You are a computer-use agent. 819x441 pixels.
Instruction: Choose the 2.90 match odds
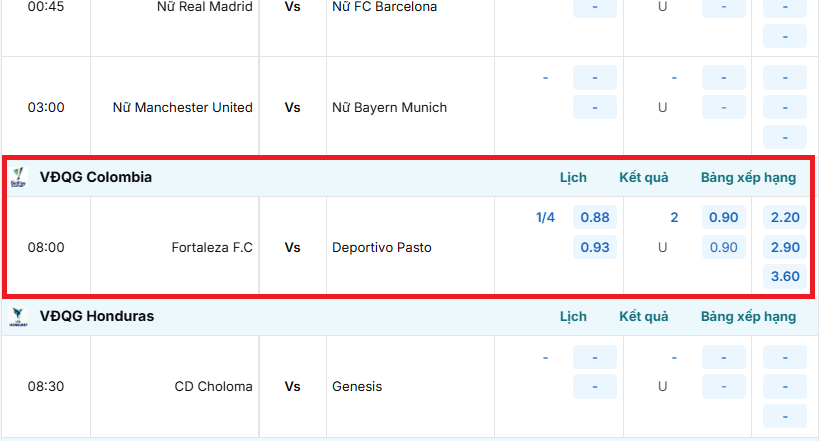pyautogui.click(x=785, y=247)
